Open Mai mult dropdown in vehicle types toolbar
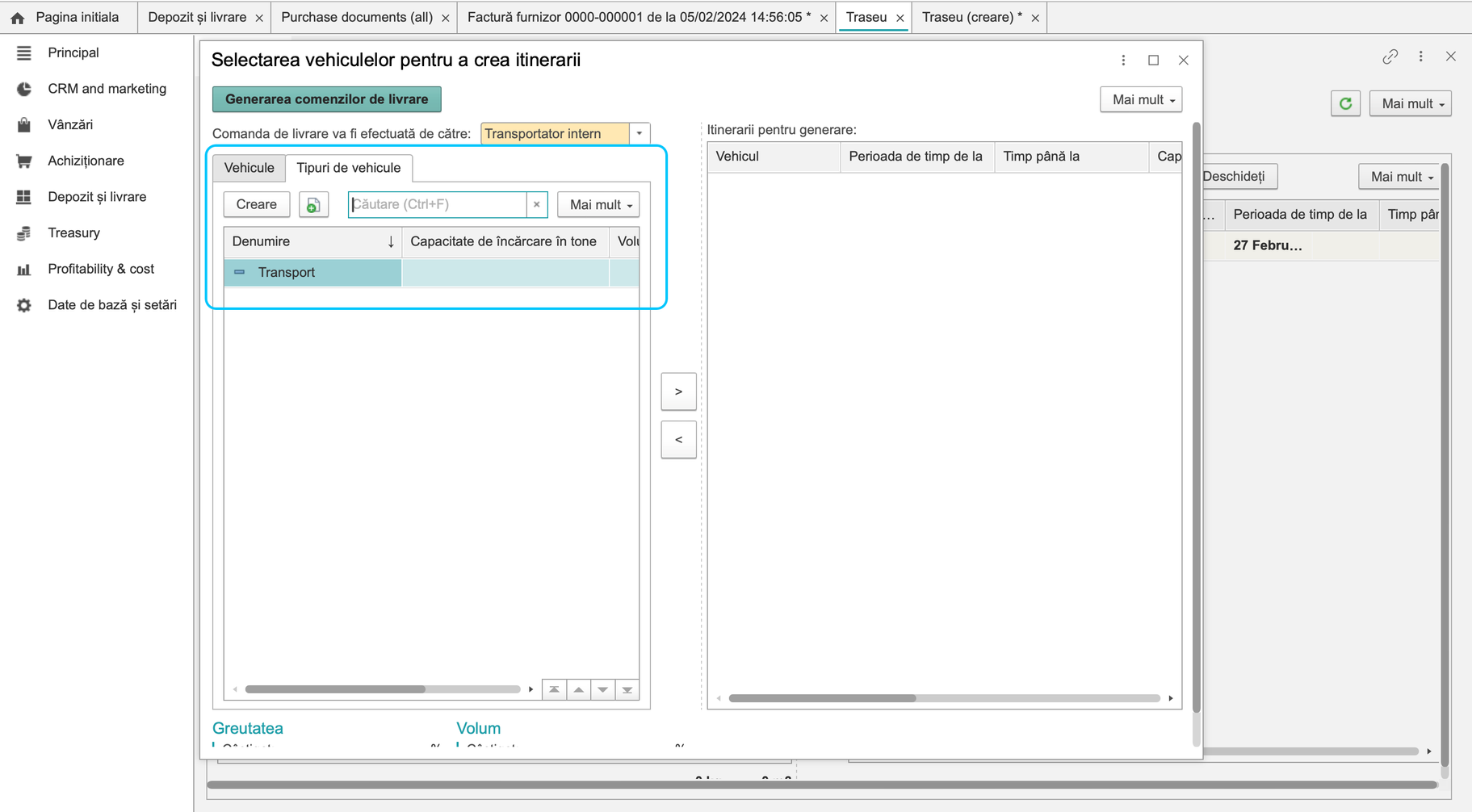Screen dimensions: 1472x812 598,205
